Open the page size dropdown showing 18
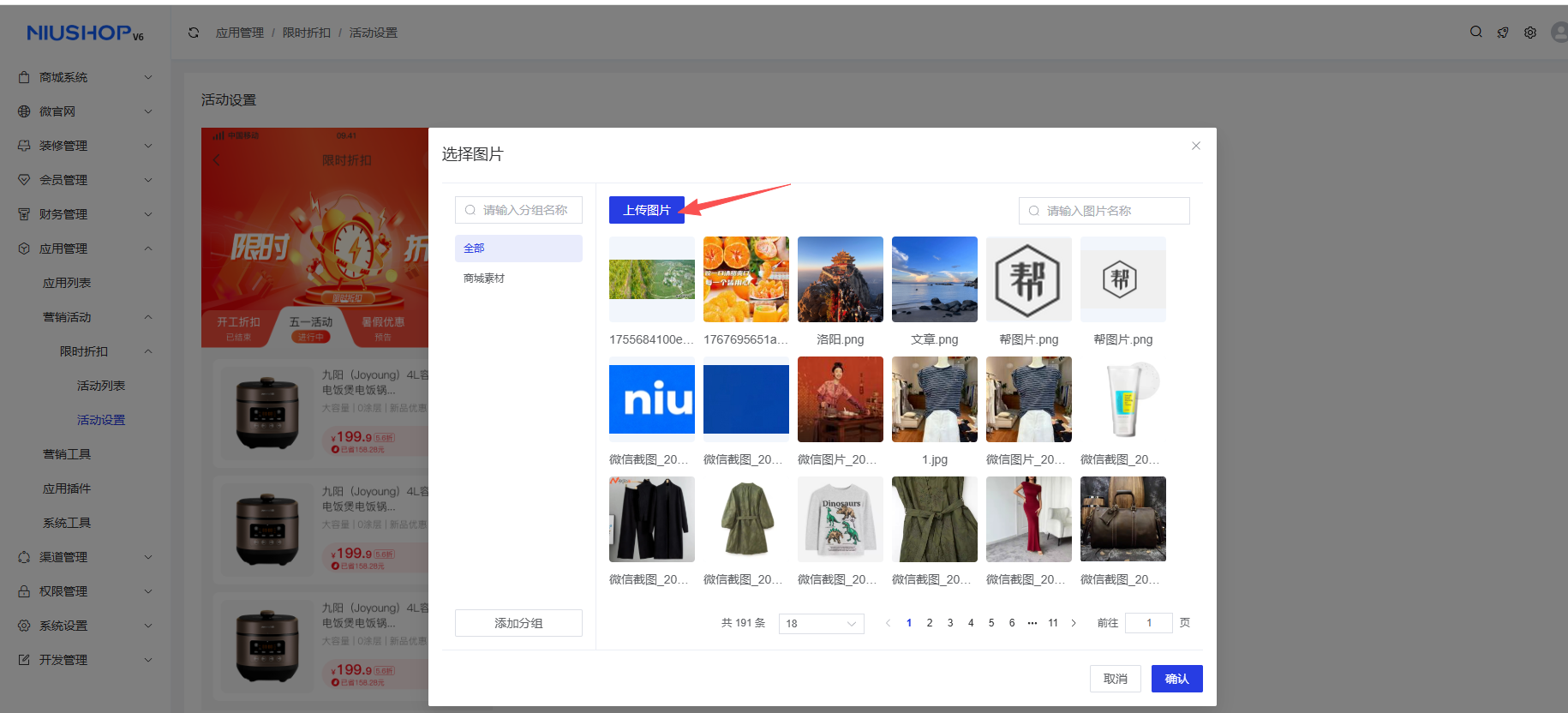Image resolution: width=1568 pixels, height=713 pixels. (x=821, y=623)
